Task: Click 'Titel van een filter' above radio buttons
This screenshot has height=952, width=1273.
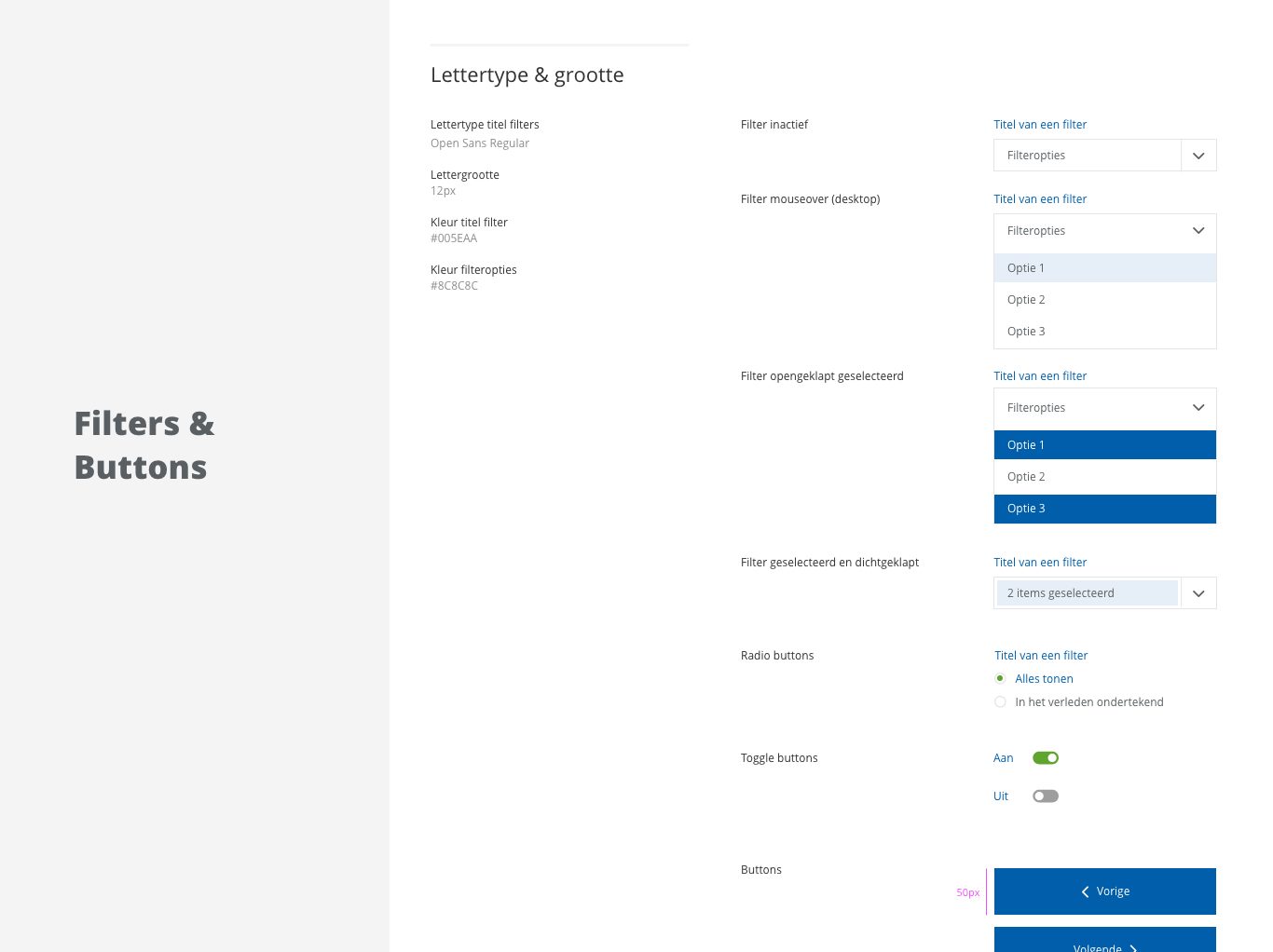Action: tap(1041, 655)
